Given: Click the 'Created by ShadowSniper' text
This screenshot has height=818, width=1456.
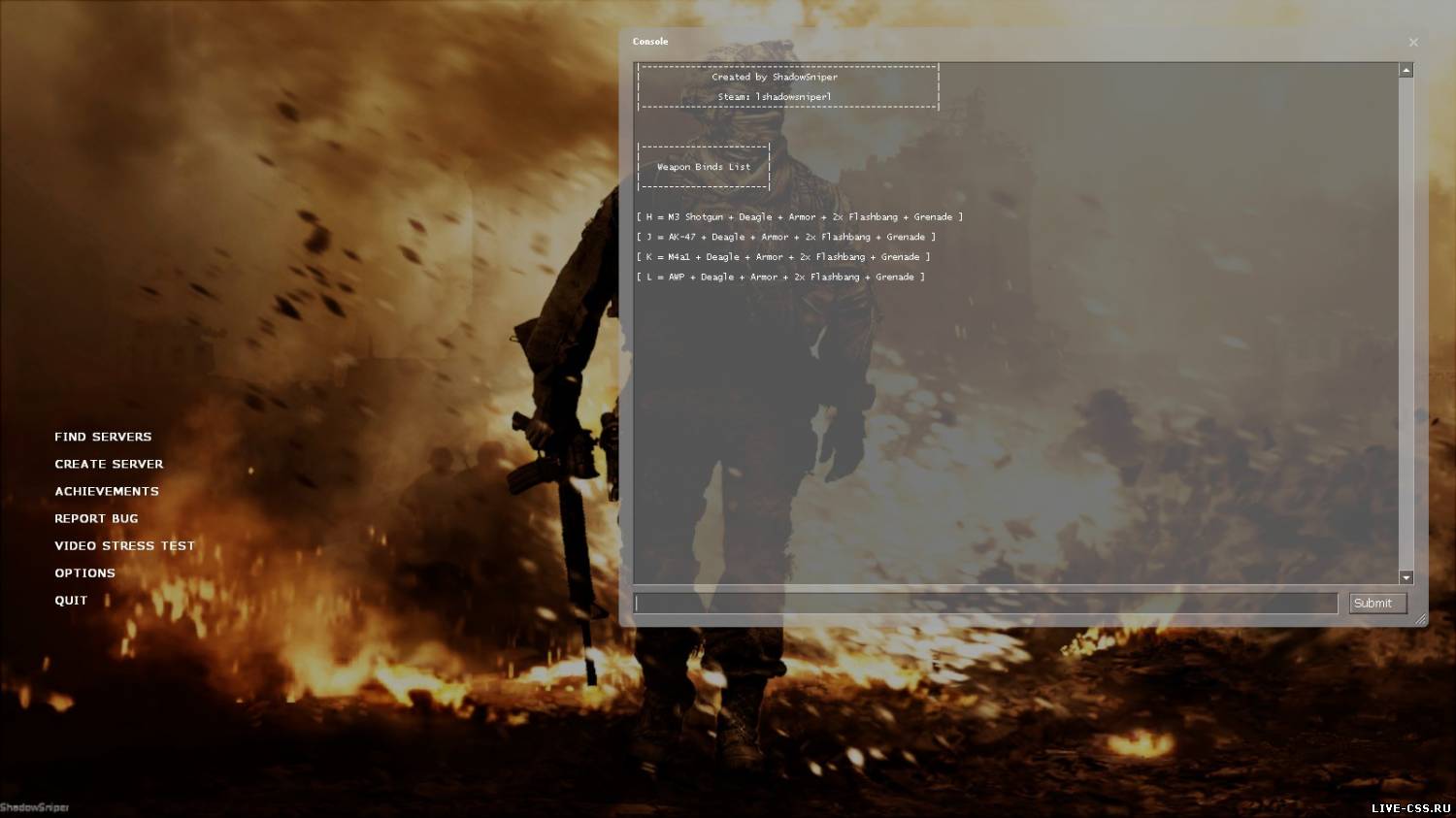Looking at the screenshot, I should point(775,77).
